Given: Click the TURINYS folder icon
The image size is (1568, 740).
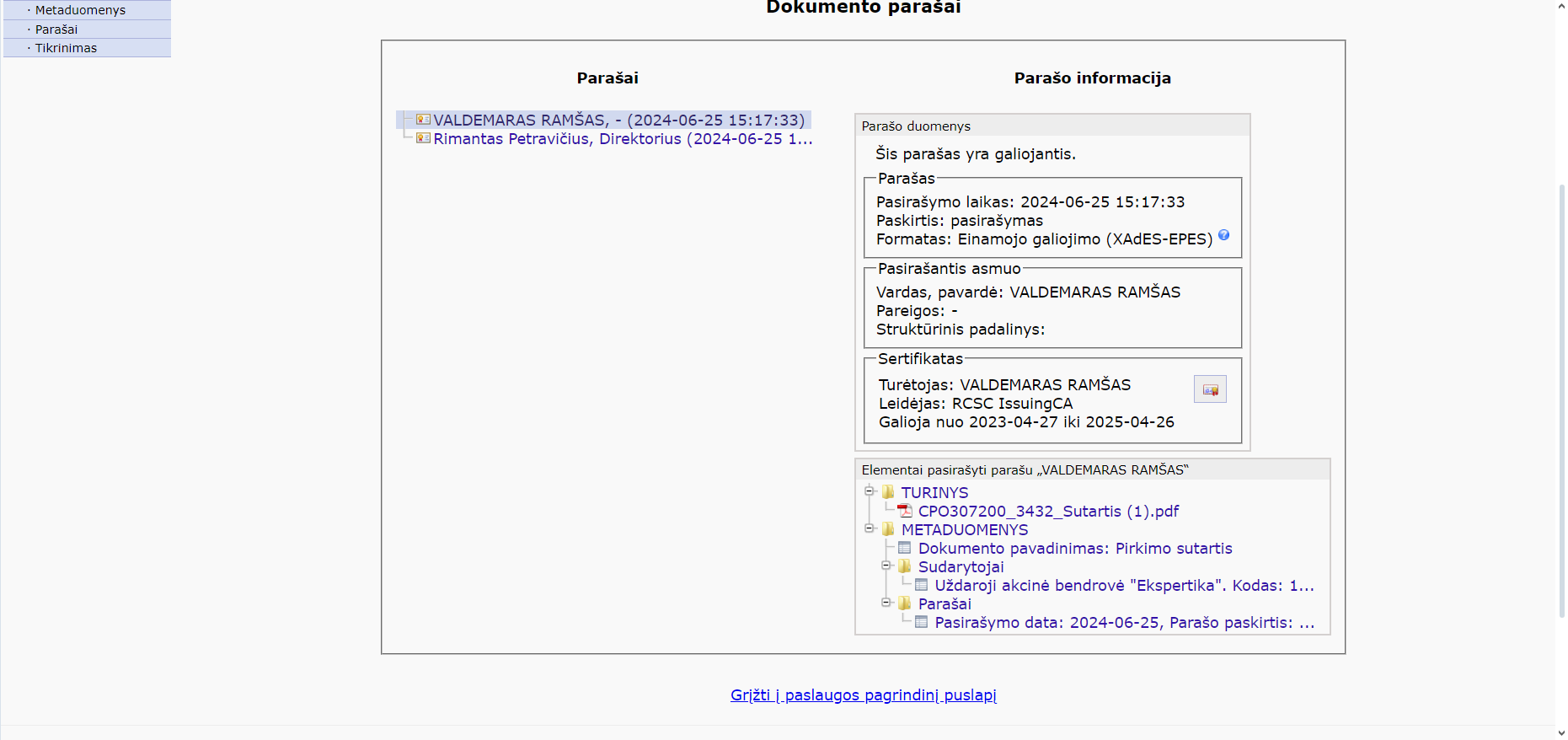Looking at the screenshot, I should coord(888,492).
